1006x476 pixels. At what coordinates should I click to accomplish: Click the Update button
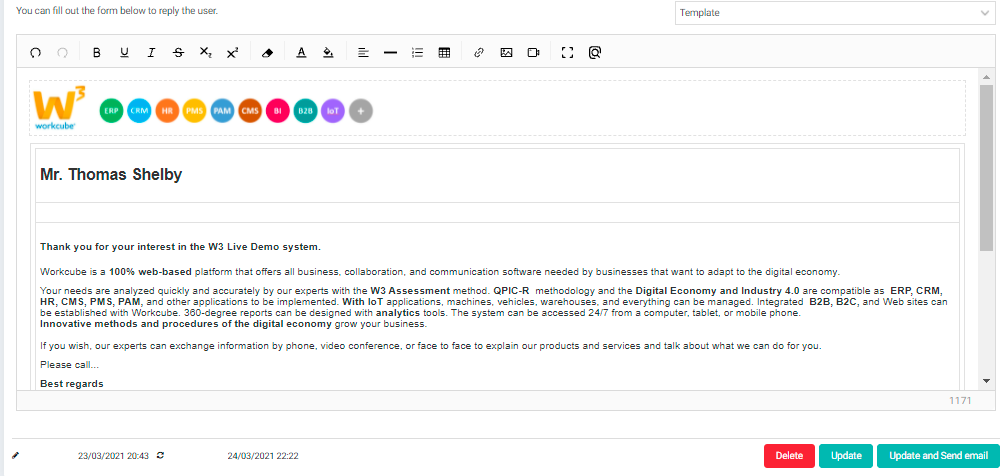point(846,455)
